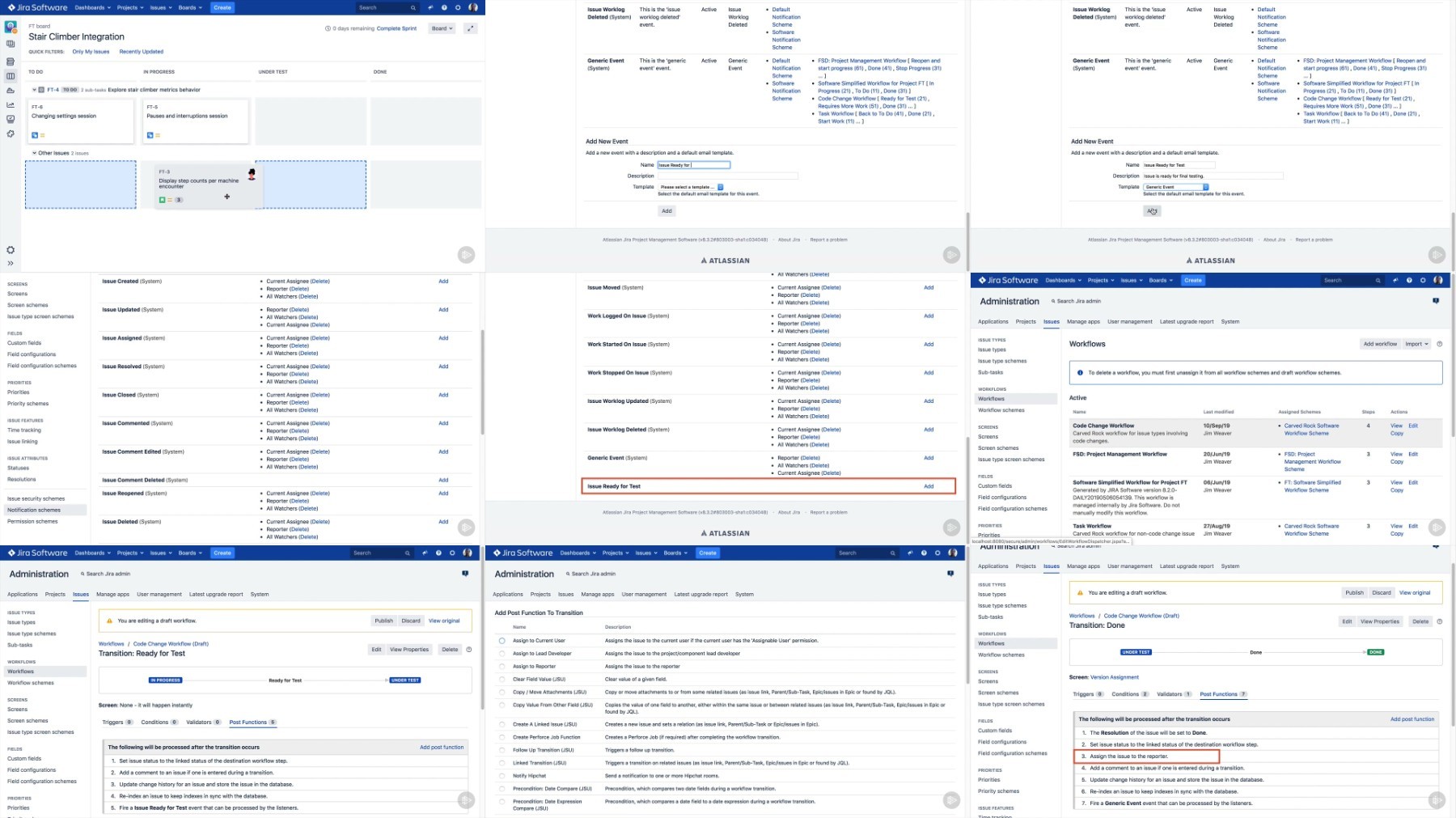Viewport: 1456px width, 818px height.
Task: Open the add-ons puzzle icon in Stair Climber sidebar
Action: point(11,134)
